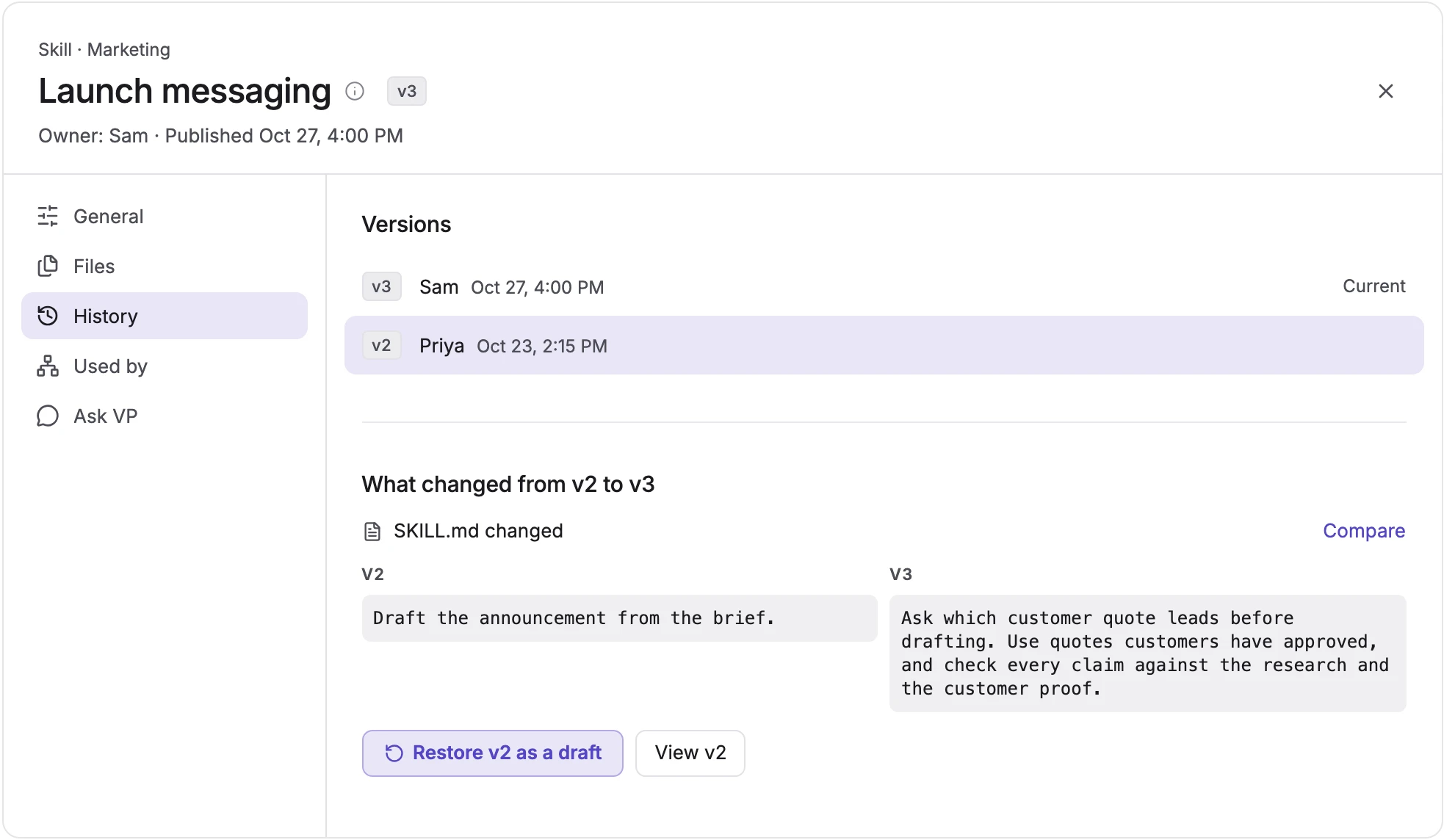Select the v3 Sam version row

(x=884, y=286)
